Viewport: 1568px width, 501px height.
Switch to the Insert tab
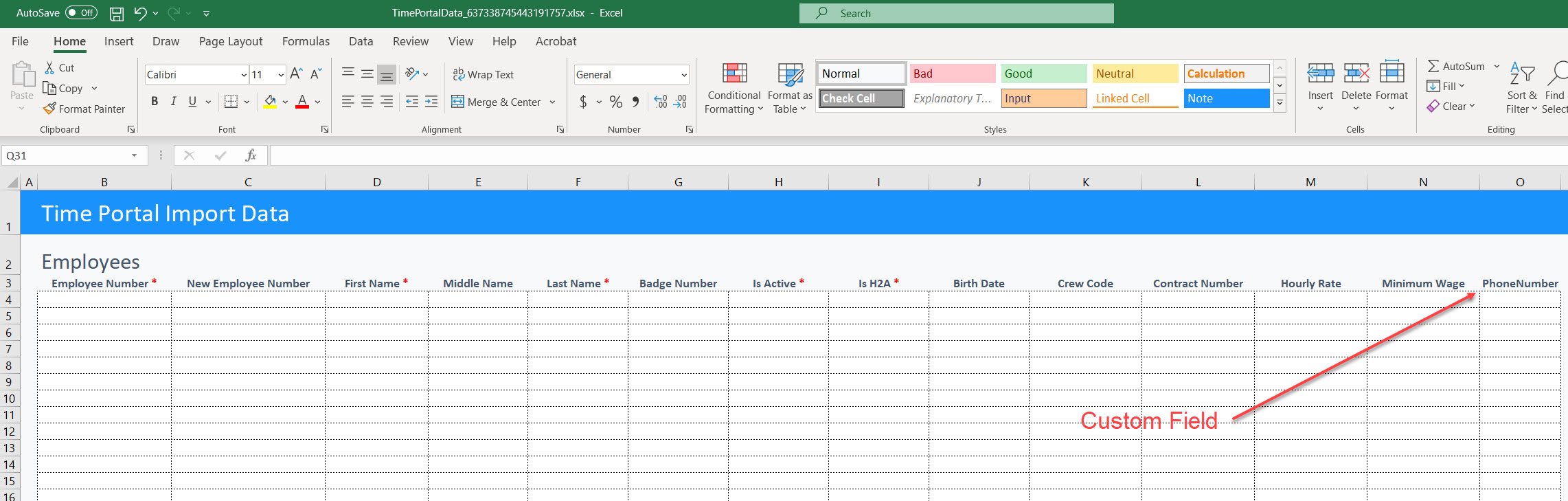tap(119, 41)
